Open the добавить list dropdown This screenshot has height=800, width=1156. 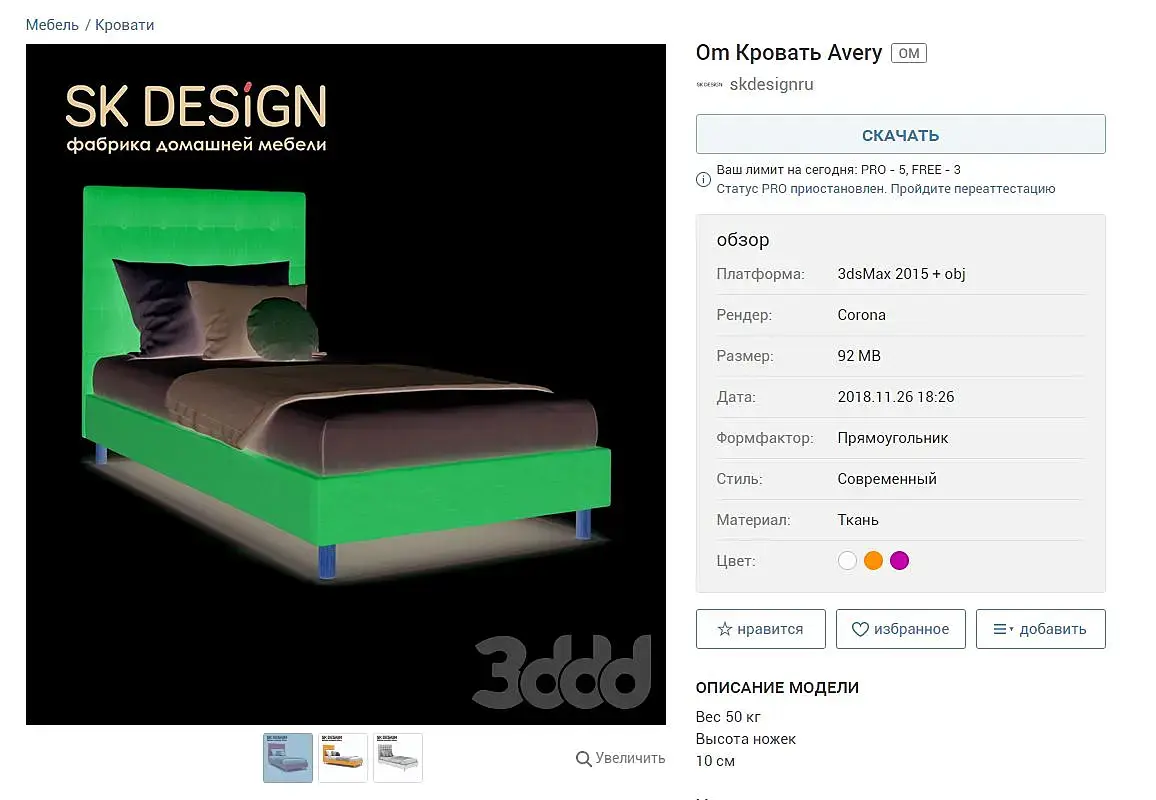click(x=1040, y=629)
